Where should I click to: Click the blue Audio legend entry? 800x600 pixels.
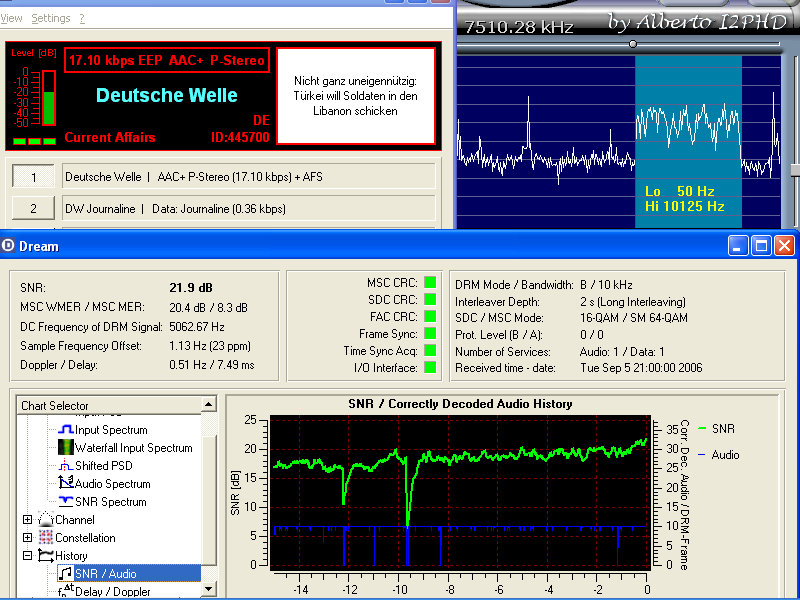click(718, 455)
